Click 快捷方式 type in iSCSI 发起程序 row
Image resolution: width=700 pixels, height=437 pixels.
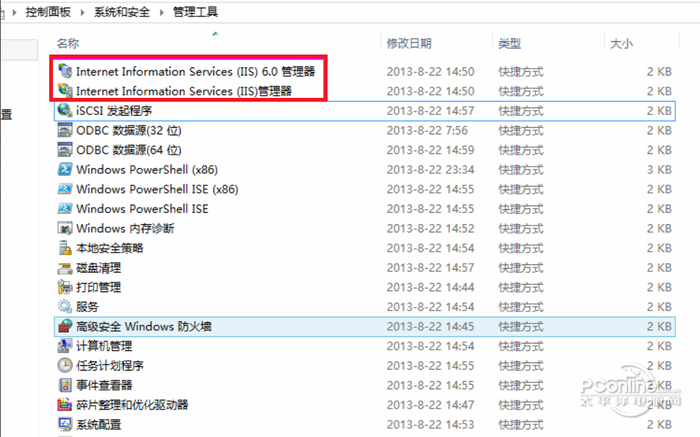[521, 111]
